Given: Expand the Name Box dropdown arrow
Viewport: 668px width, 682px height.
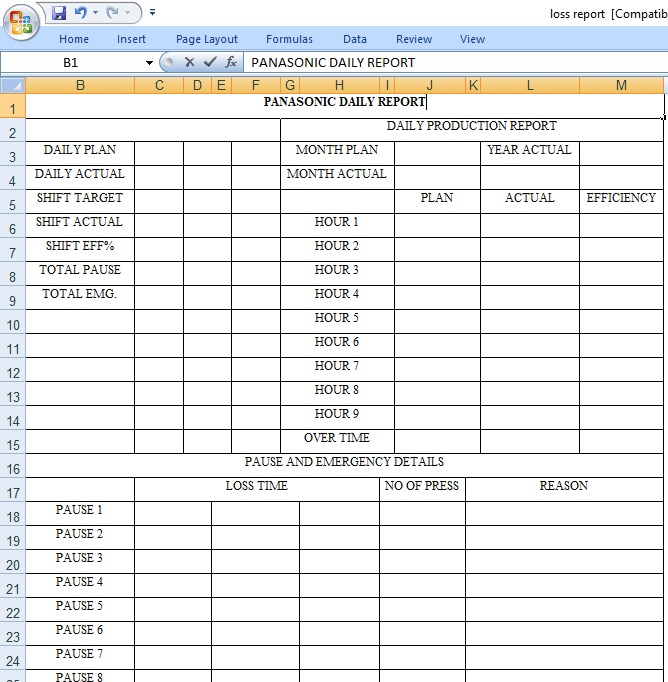Looking at the screenshot, I should coord(149,63).
